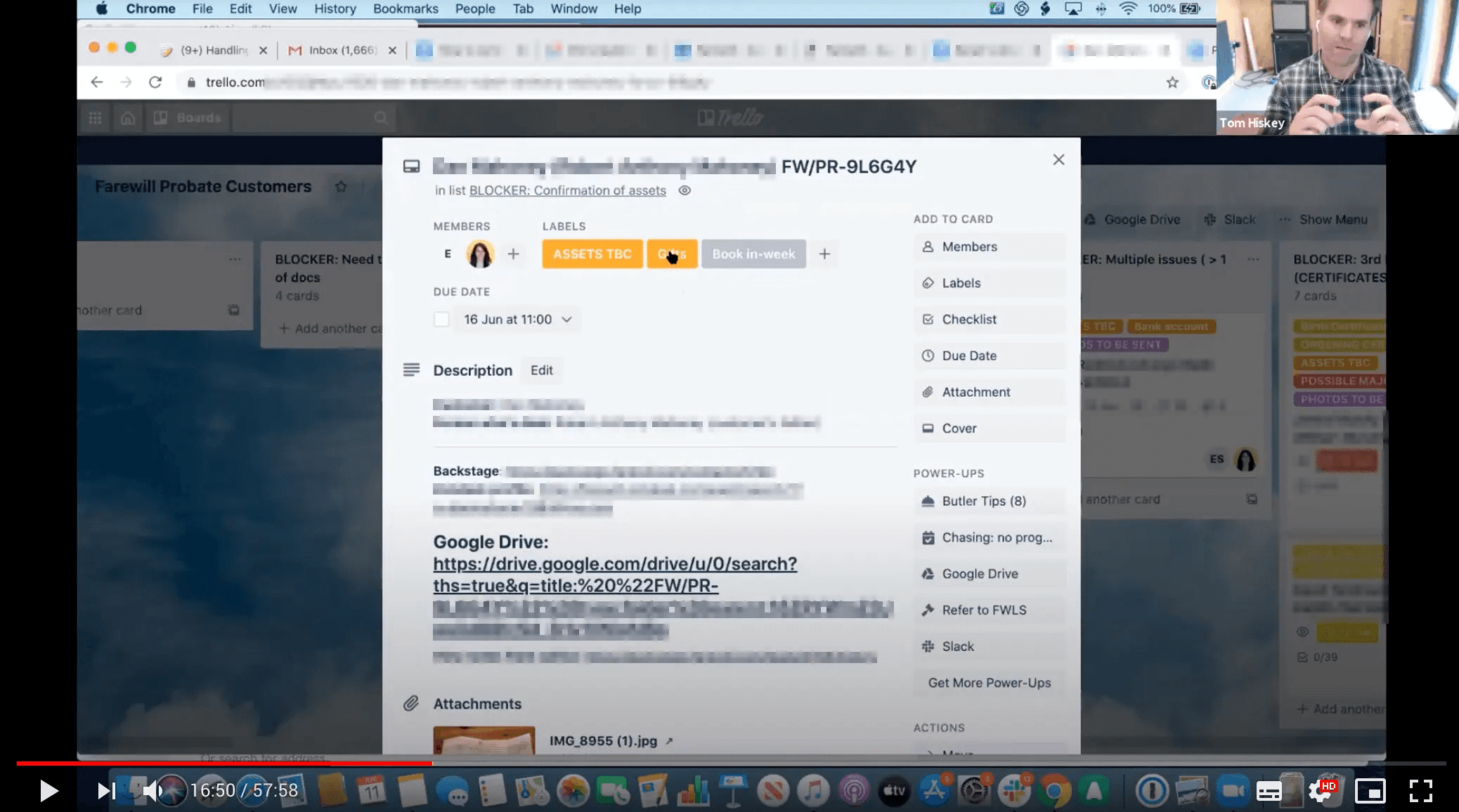Open the Trello apps grid icon

click(95, 117)
